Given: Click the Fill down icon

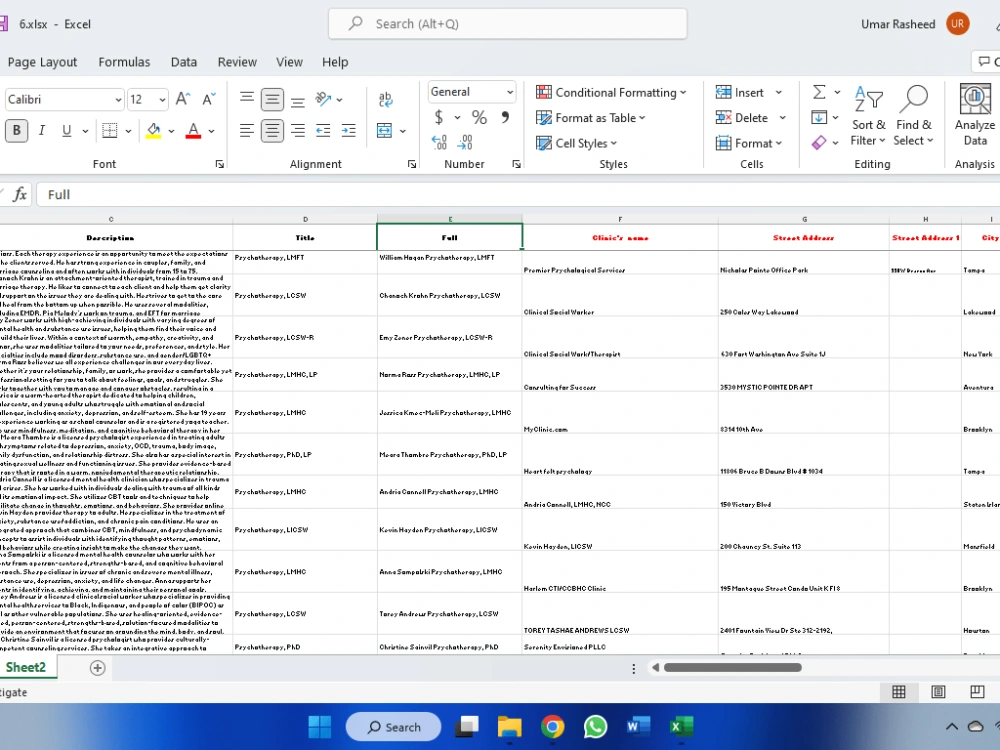Looking at the screenshot, I should pos(820,117).
